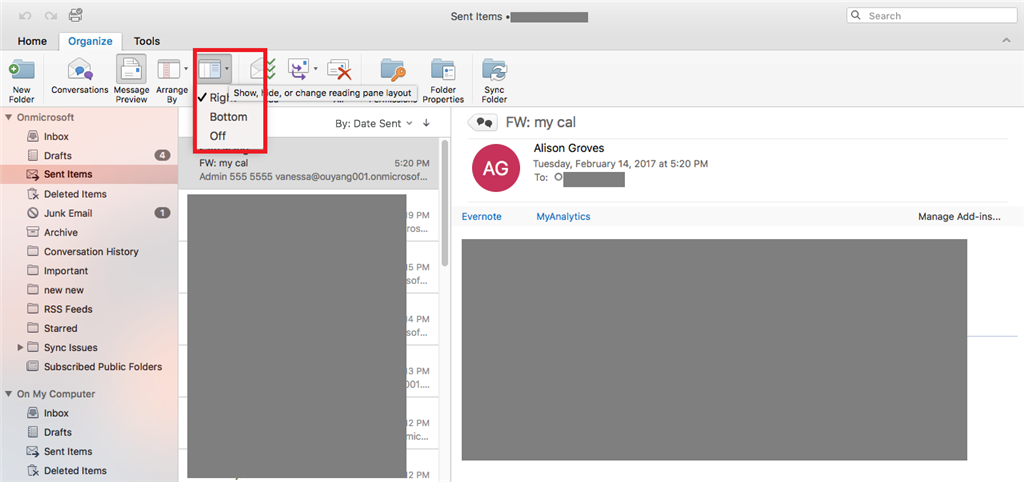
Task: Click the Redo arrow in title bar
Action: (50, 15)
